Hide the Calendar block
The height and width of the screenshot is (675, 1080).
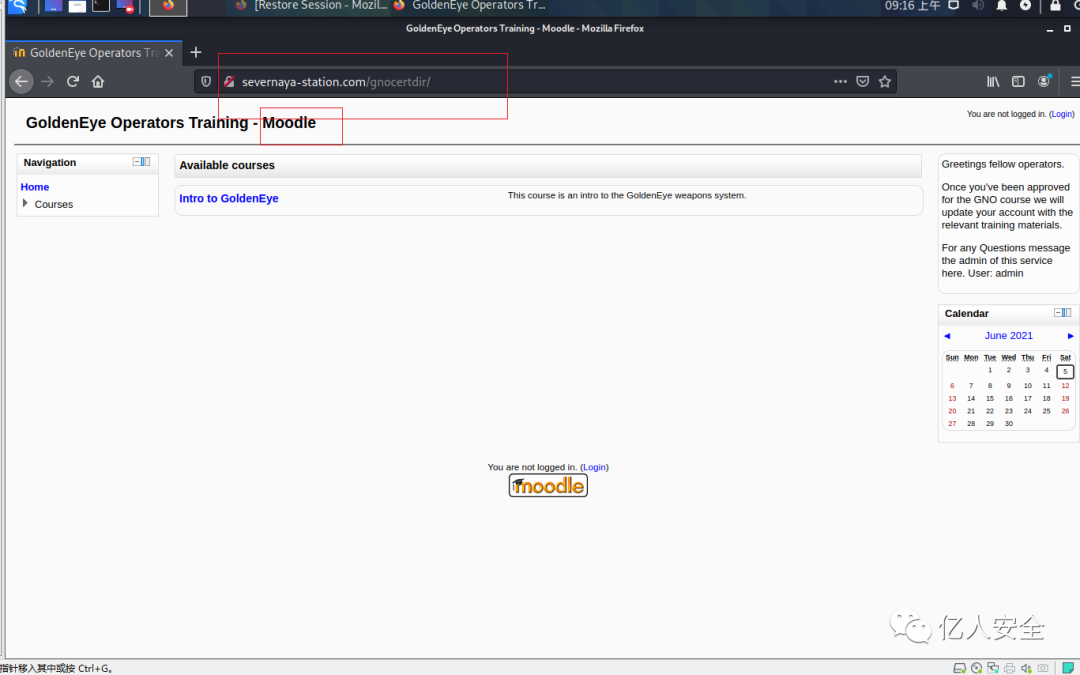click(1058, 313)
